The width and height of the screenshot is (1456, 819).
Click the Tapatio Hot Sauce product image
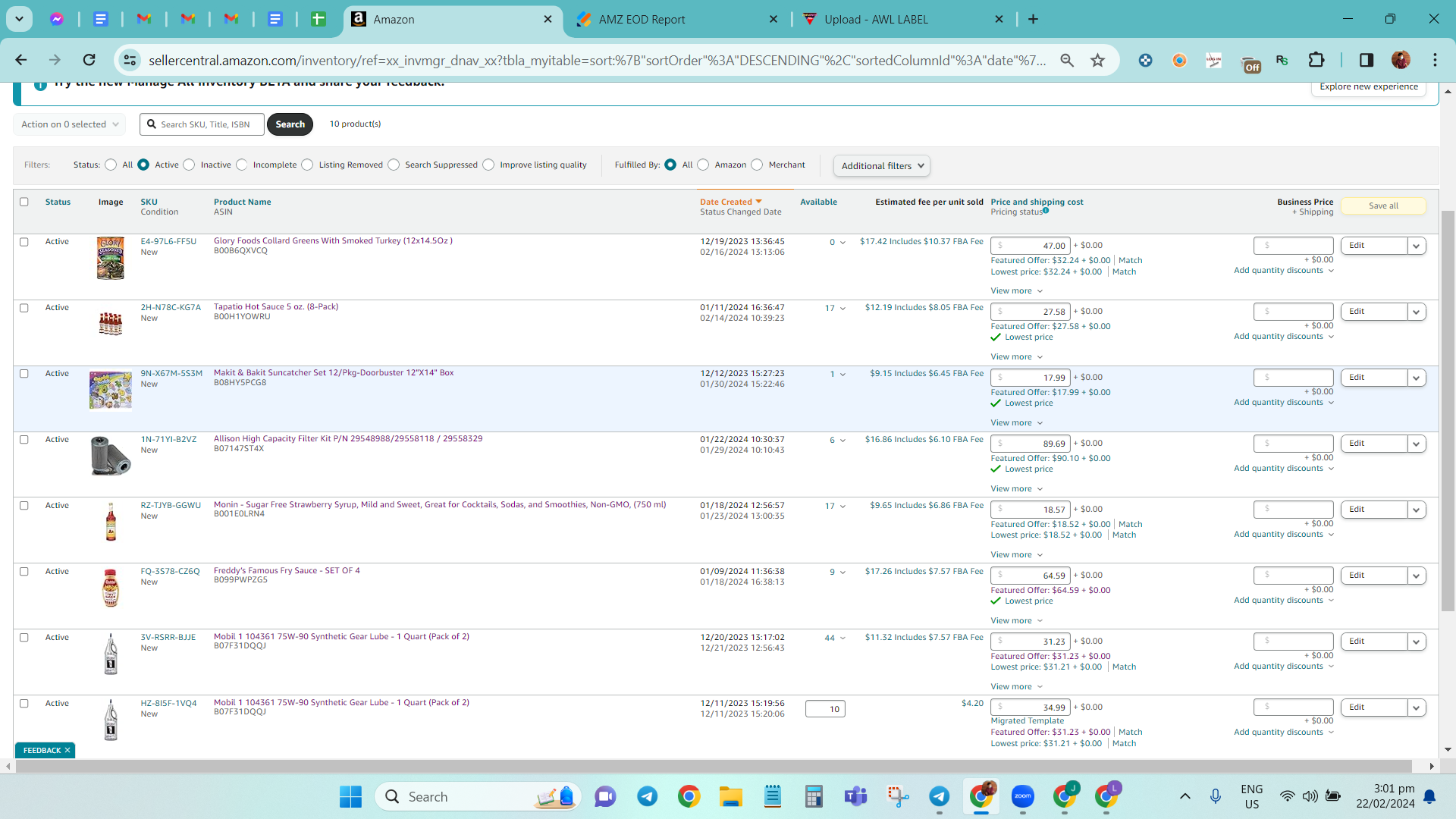[111, 325]
